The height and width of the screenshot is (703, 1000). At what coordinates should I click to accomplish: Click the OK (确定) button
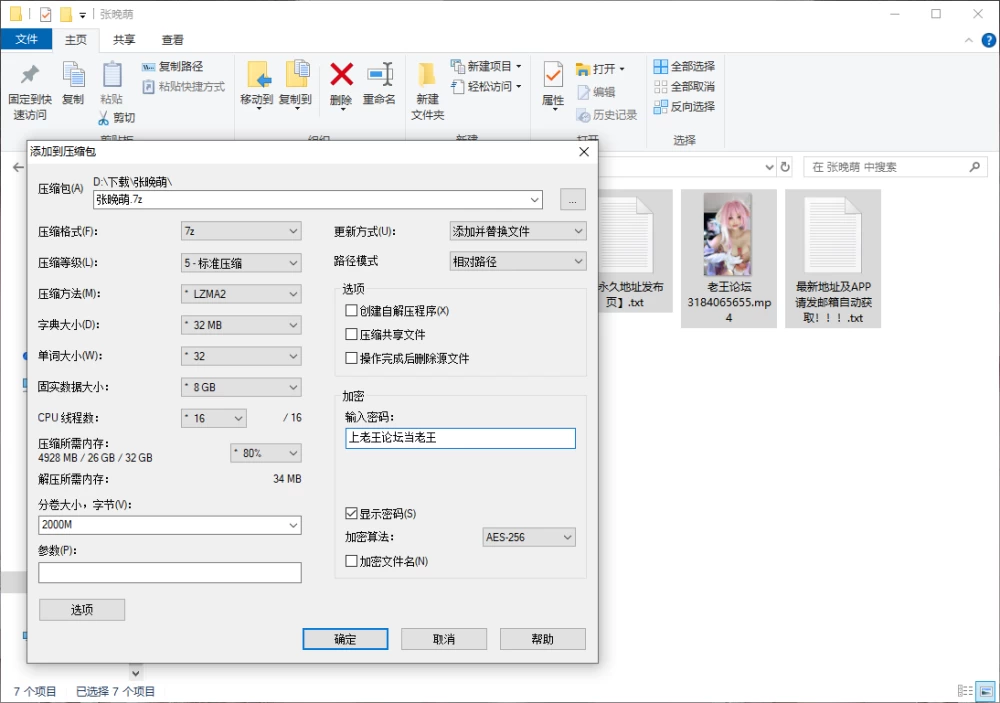point(345,639)
